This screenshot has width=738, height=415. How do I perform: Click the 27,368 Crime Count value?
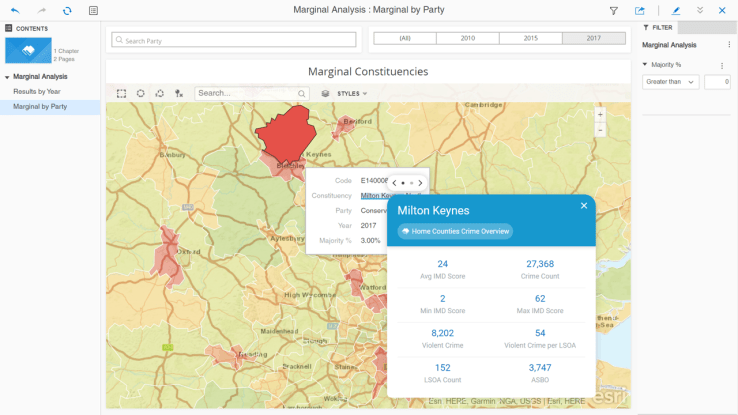pyautogui.click(x=540, y=264)
